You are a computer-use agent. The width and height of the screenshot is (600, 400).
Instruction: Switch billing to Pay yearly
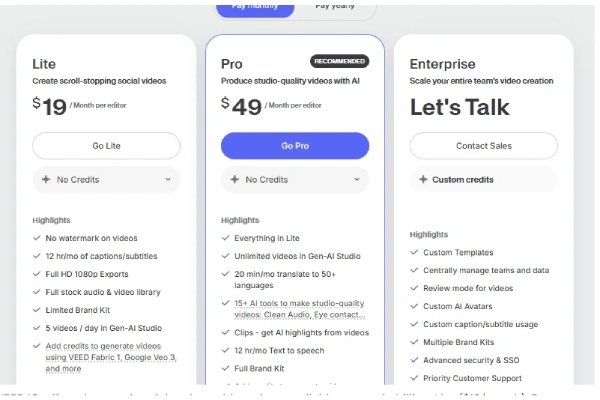pyautogui.click(x=336, y=6)
